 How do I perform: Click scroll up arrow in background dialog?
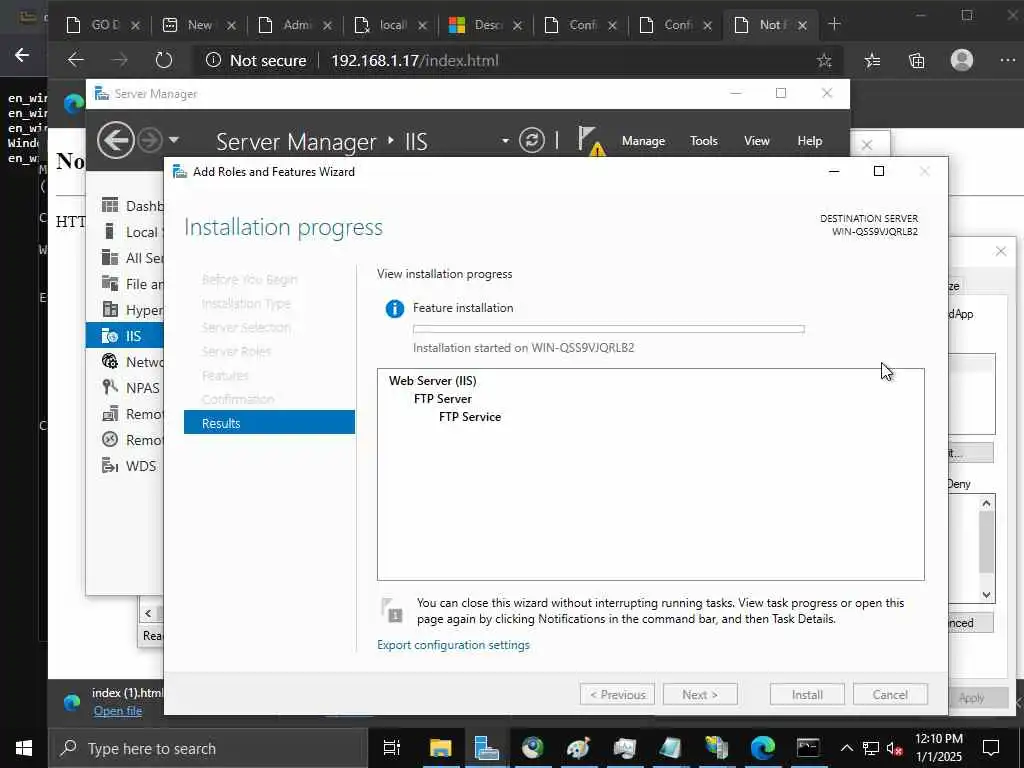986,502
